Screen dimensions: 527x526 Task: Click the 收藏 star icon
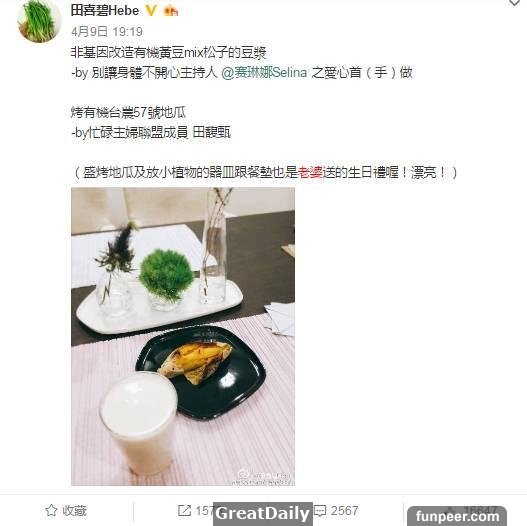(x=51, y=510)
